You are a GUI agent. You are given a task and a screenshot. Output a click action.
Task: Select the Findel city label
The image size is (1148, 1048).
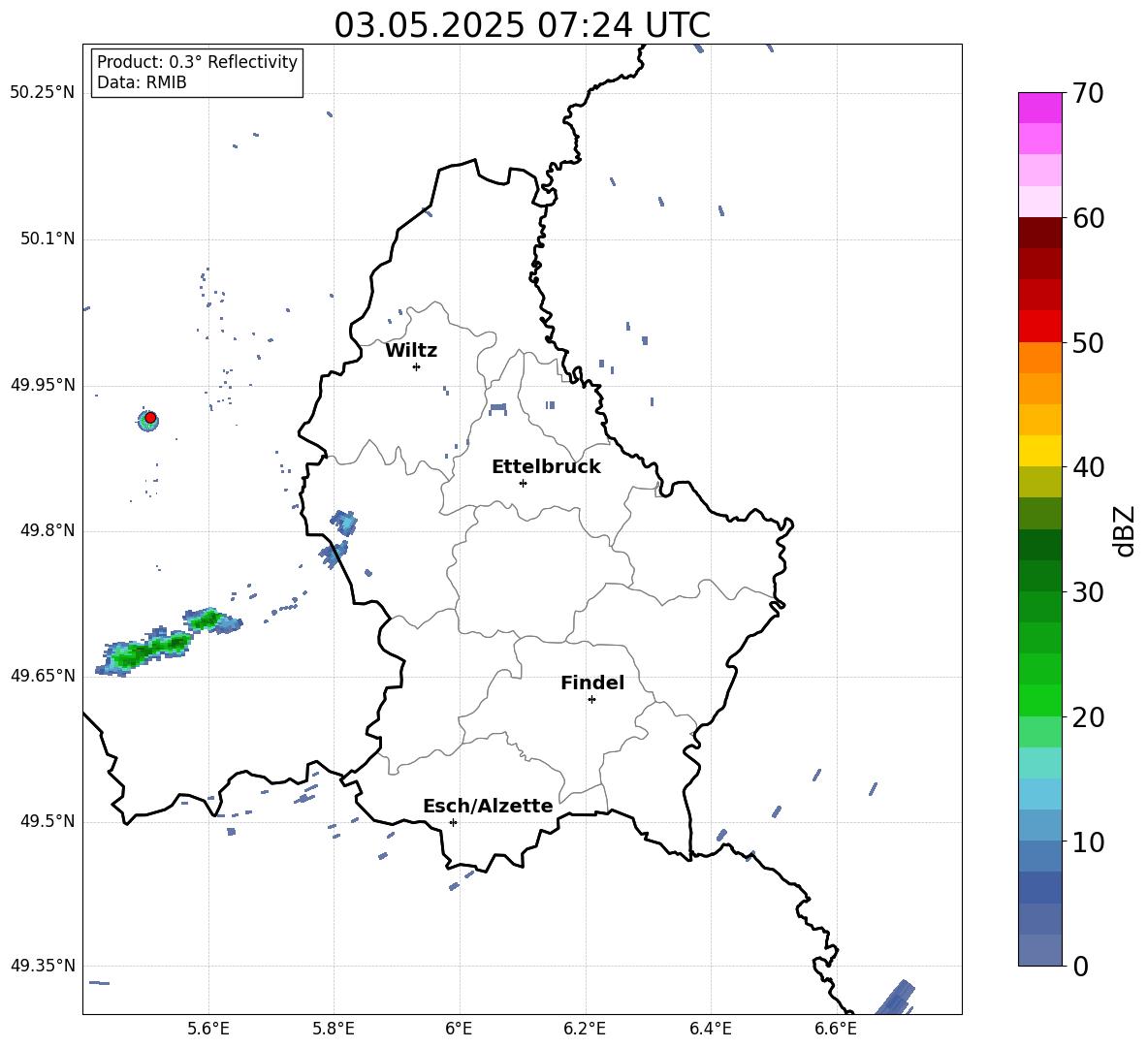(x=592, y=683)
